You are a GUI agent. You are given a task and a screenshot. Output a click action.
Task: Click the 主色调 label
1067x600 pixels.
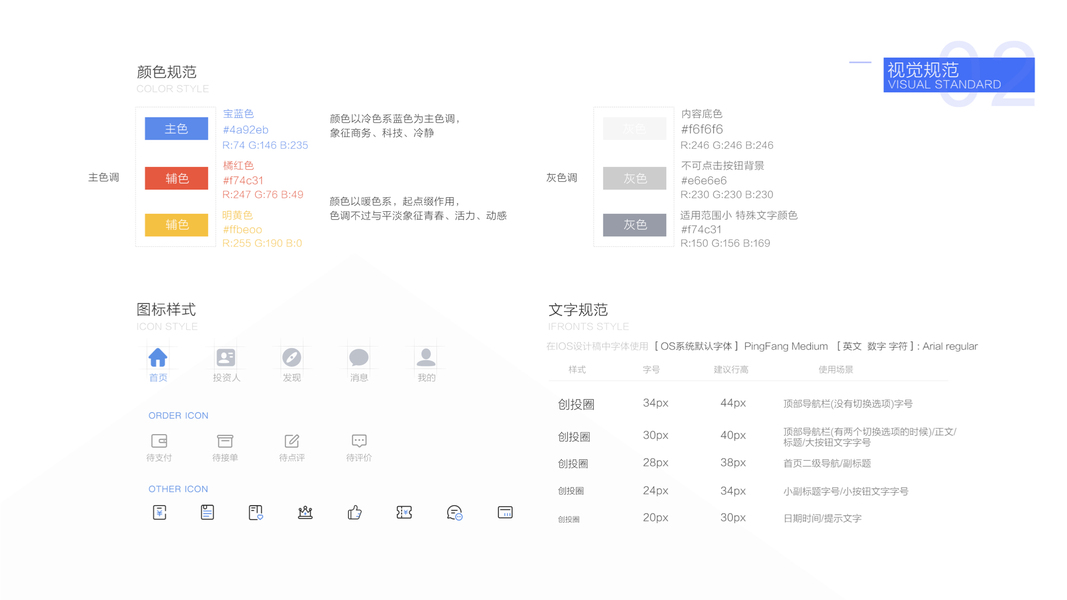pos(103,178)
